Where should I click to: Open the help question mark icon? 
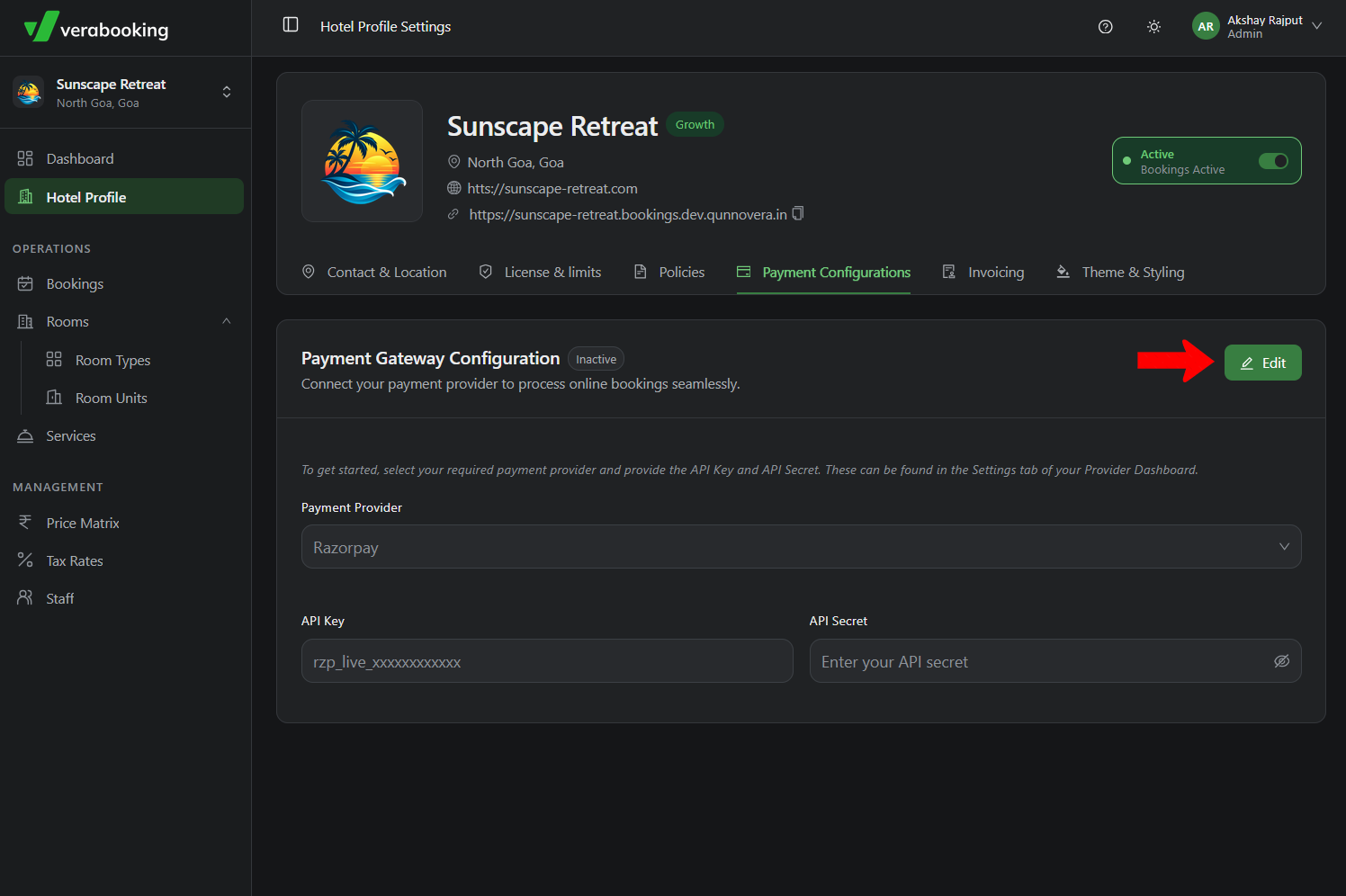tap(1106, 27)
